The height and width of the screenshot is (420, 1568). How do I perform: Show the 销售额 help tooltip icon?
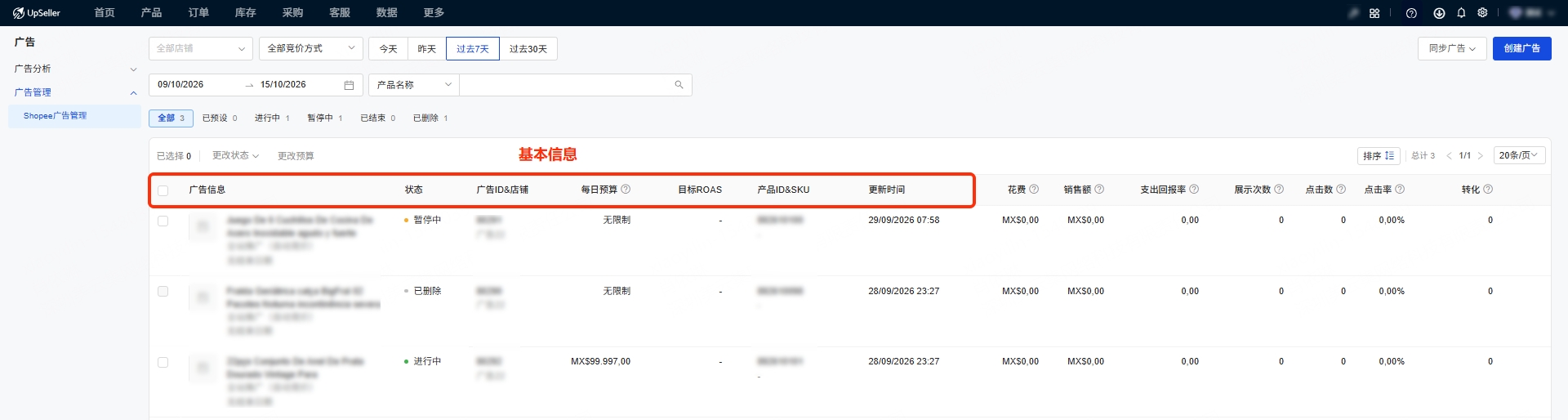1099,189
